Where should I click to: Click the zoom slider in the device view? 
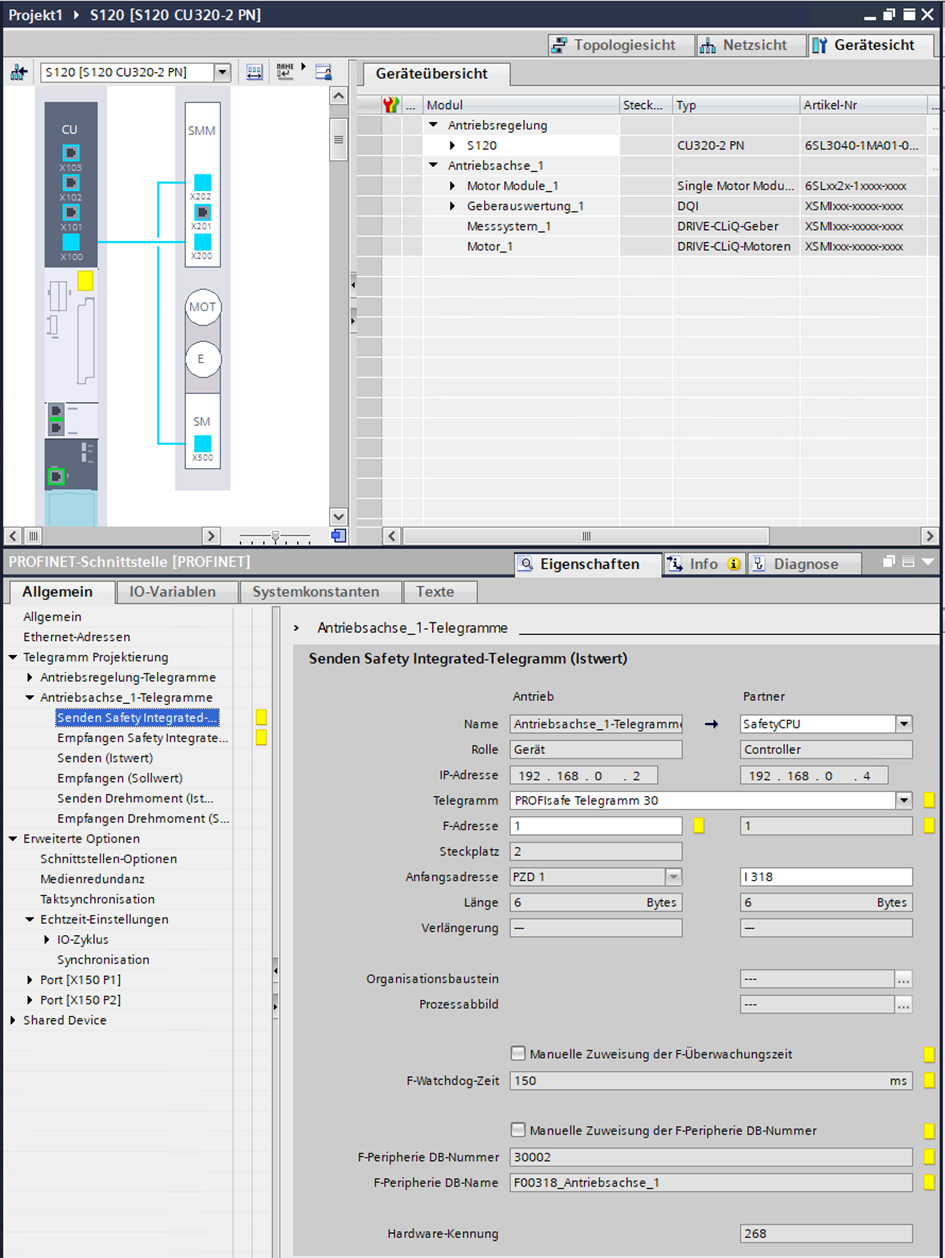[275, 536]
